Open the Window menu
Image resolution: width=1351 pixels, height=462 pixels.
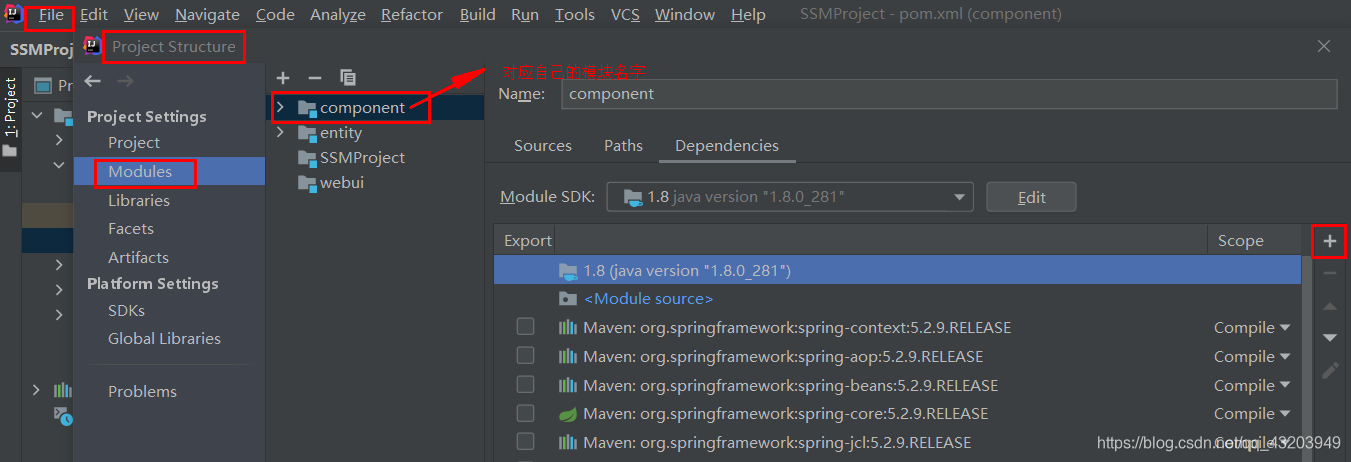coord(685,15)
